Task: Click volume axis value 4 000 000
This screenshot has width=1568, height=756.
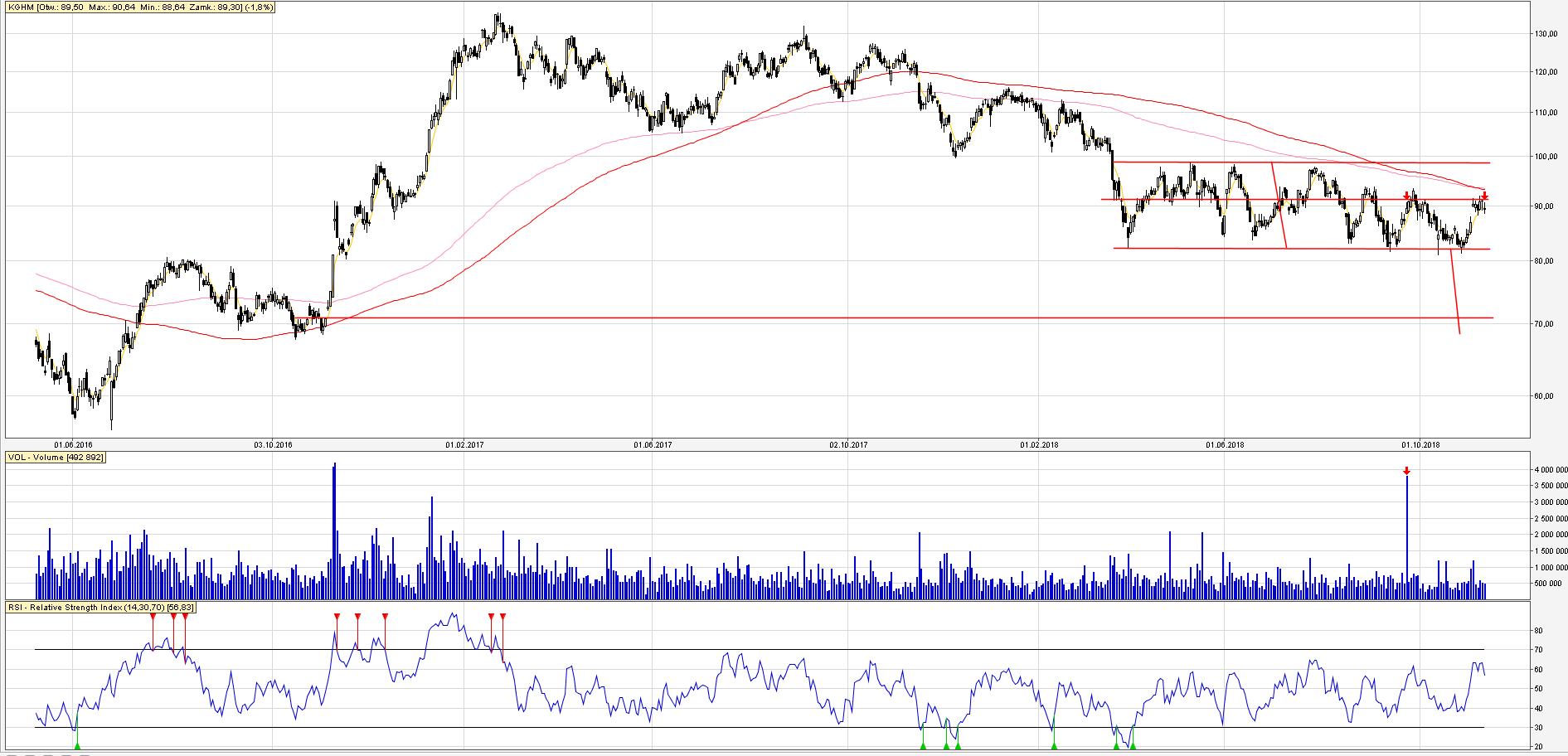Action: coord(1551,470)
